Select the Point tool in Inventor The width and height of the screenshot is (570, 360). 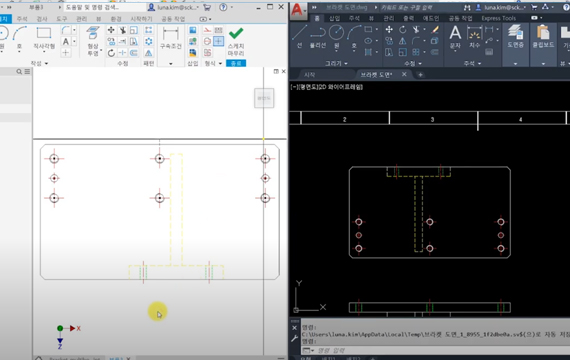tap(66, 53)
